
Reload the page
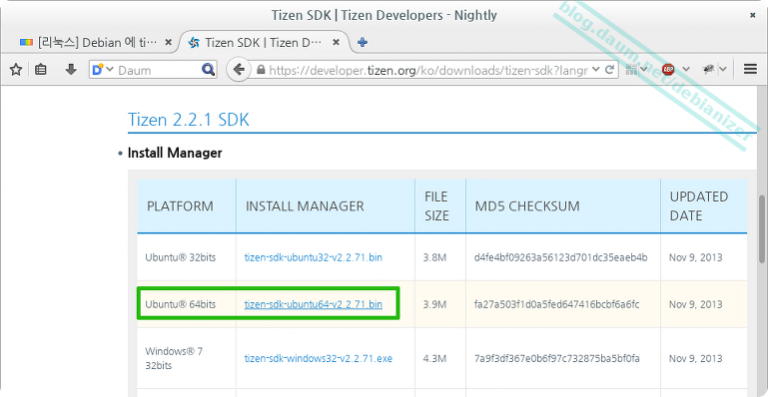[x=610, y=70]
